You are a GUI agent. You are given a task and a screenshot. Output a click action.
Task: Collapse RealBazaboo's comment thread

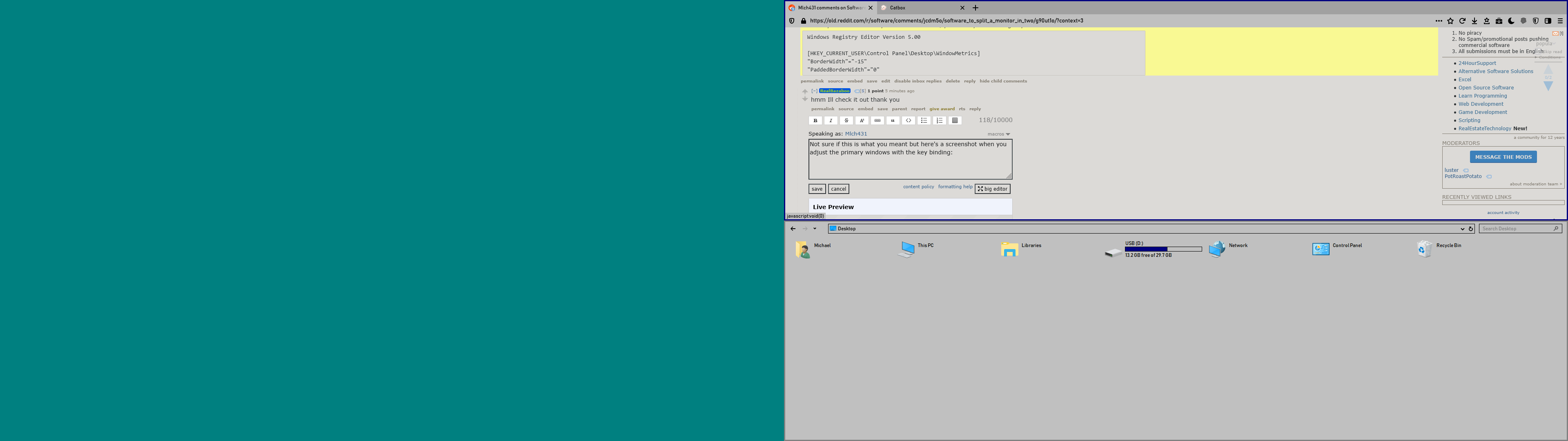(x=815, y=91)
